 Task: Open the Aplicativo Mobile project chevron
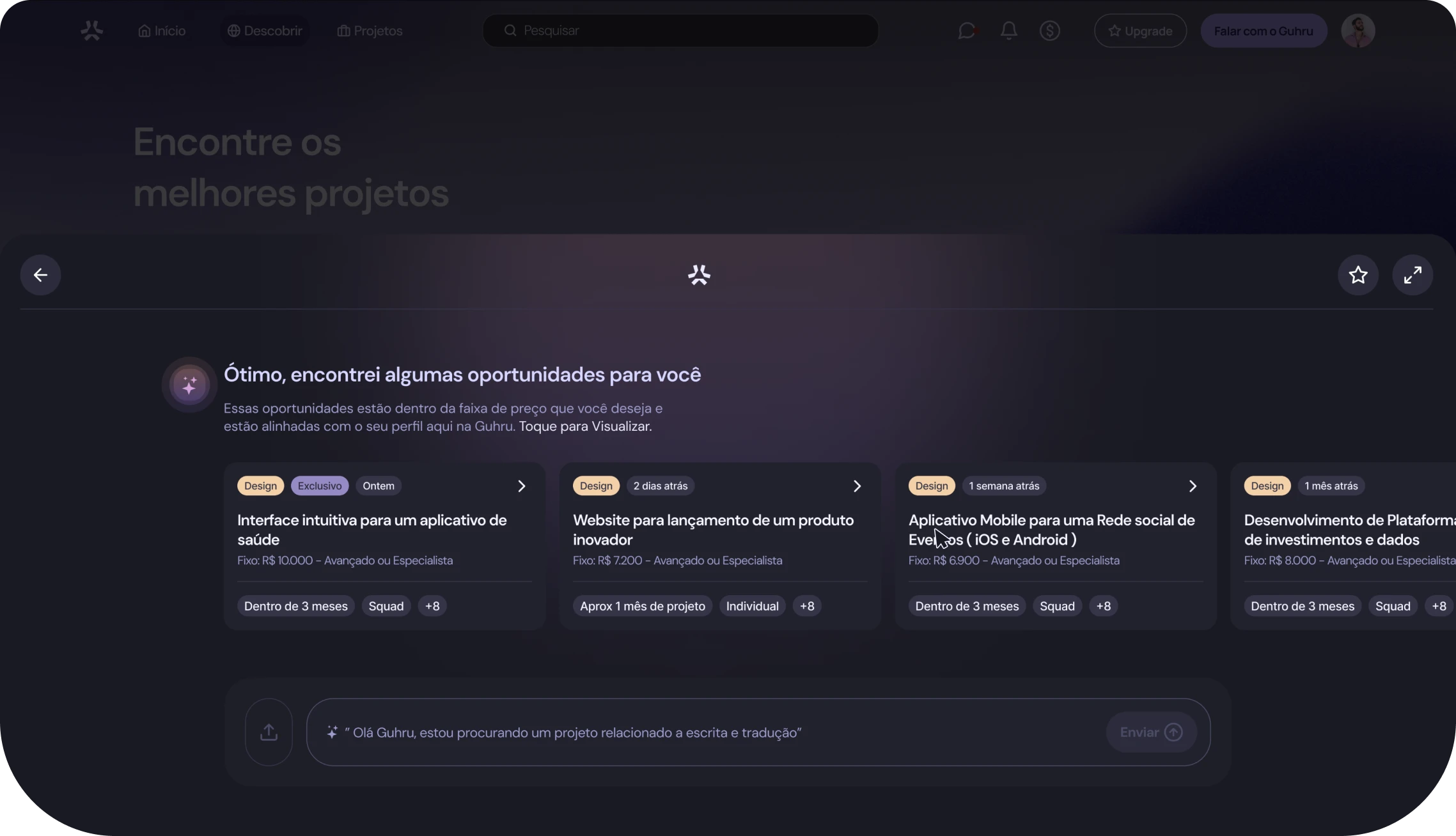[x=1193, y=486]
